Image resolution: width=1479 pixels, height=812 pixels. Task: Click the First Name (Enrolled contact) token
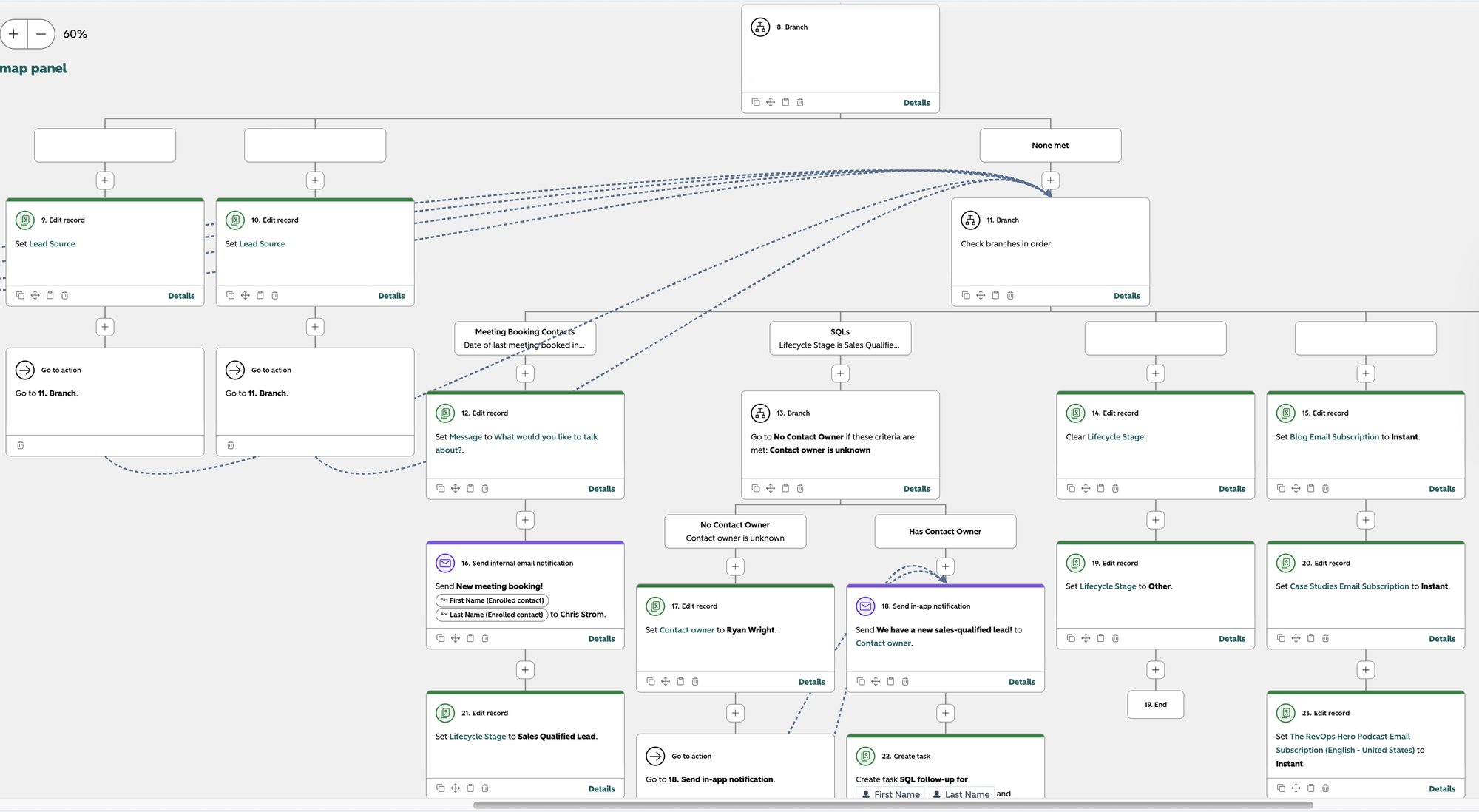tap(492, 600)
